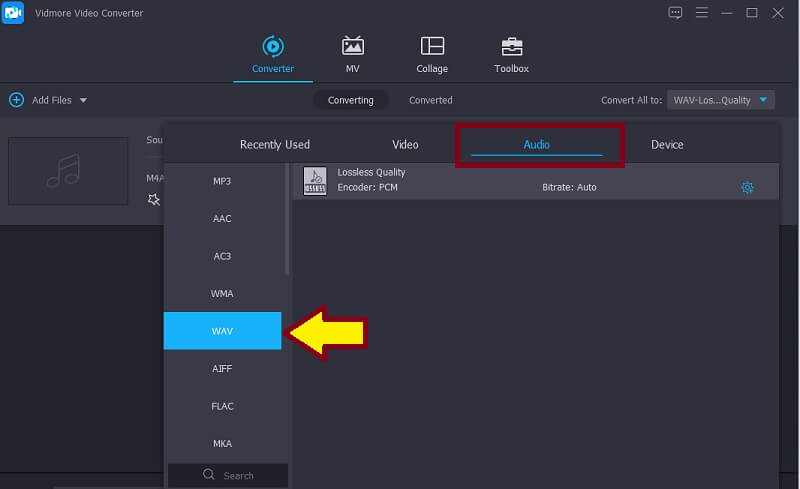
Task: Choose MP3 from the format list
Action: pyautogui.click(x=222, y=181)
